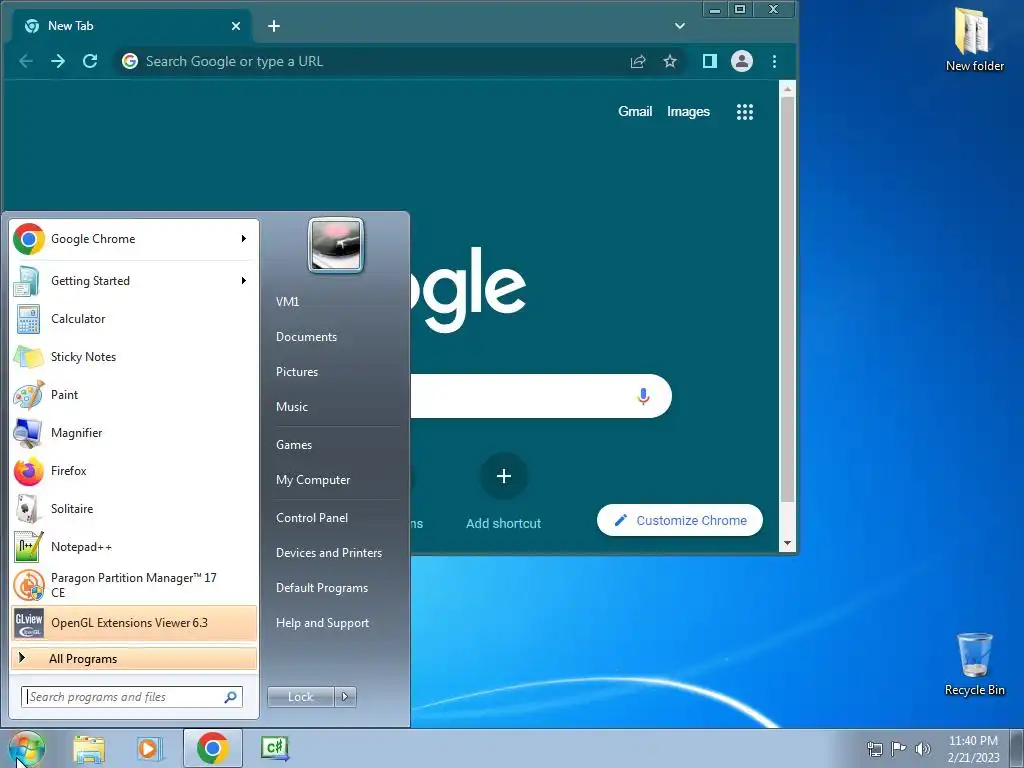
Task: Open shutdown options arrow next to Lock
Action: click(345, 697)
